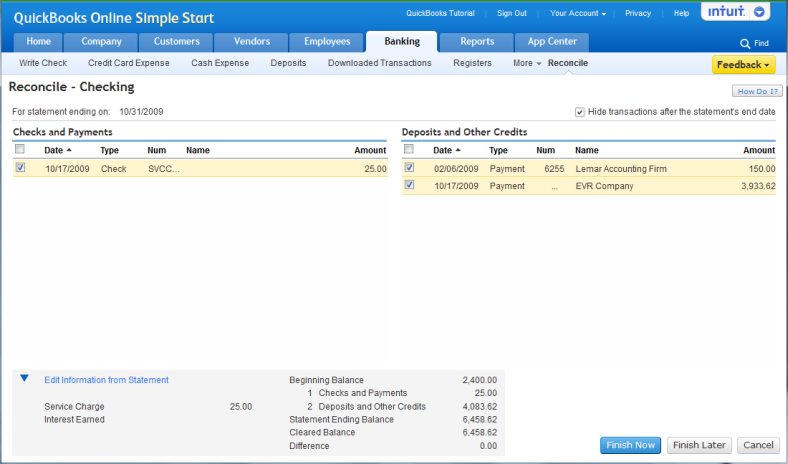Click the Sign Out link
788x464 pixels.
512,13
